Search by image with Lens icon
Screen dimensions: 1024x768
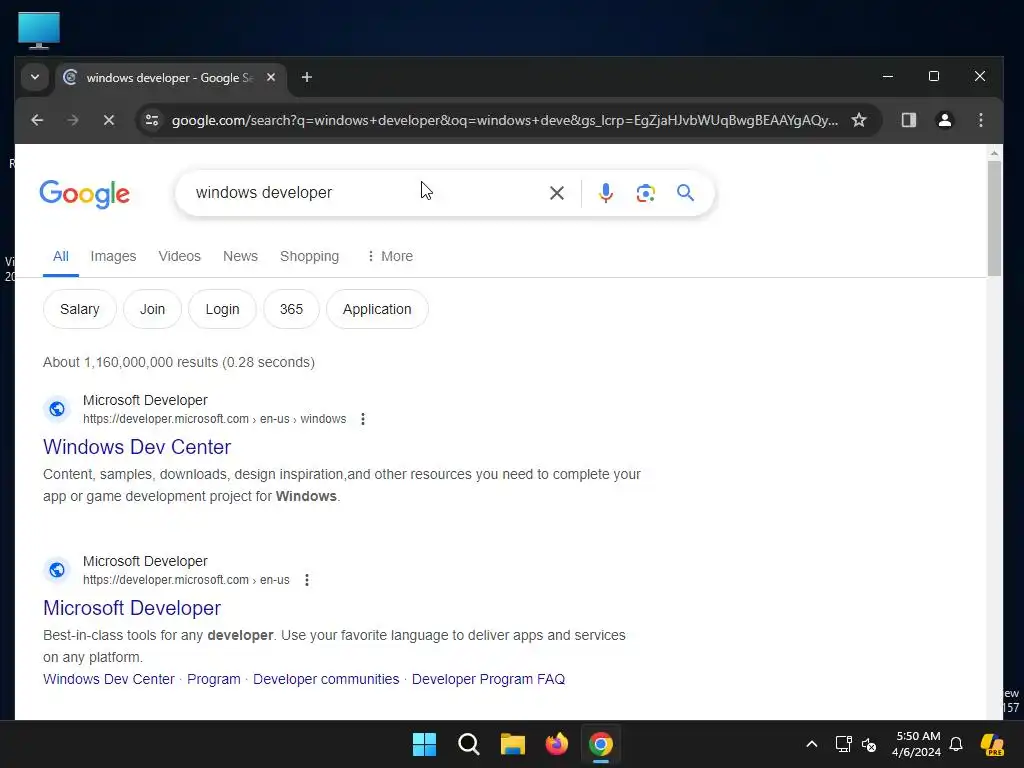(x=645, y=193)
